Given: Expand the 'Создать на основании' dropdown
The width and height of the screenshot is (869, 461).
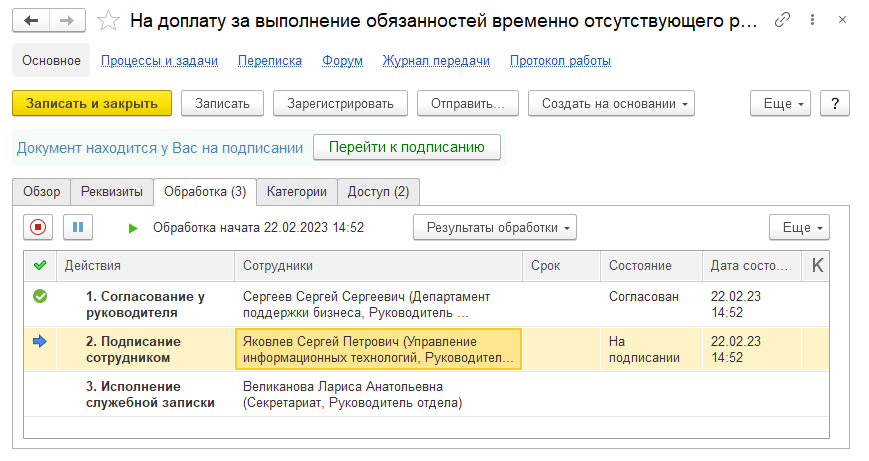Looking at the screenshot, I should pyautogui.click(x=611, y=103).
